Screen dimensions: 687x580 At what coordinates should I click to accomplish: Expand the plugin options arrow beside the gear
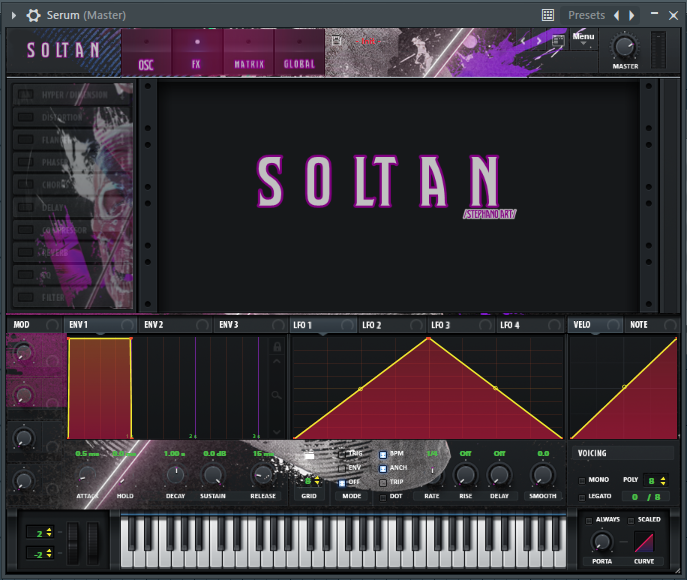14,15
